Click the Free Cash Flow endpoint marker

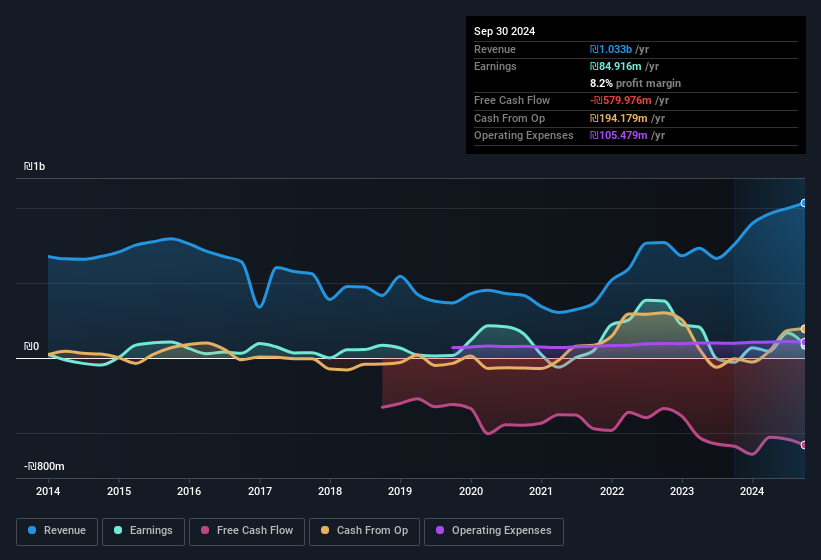pyautogui.click(x=804, y=445)
